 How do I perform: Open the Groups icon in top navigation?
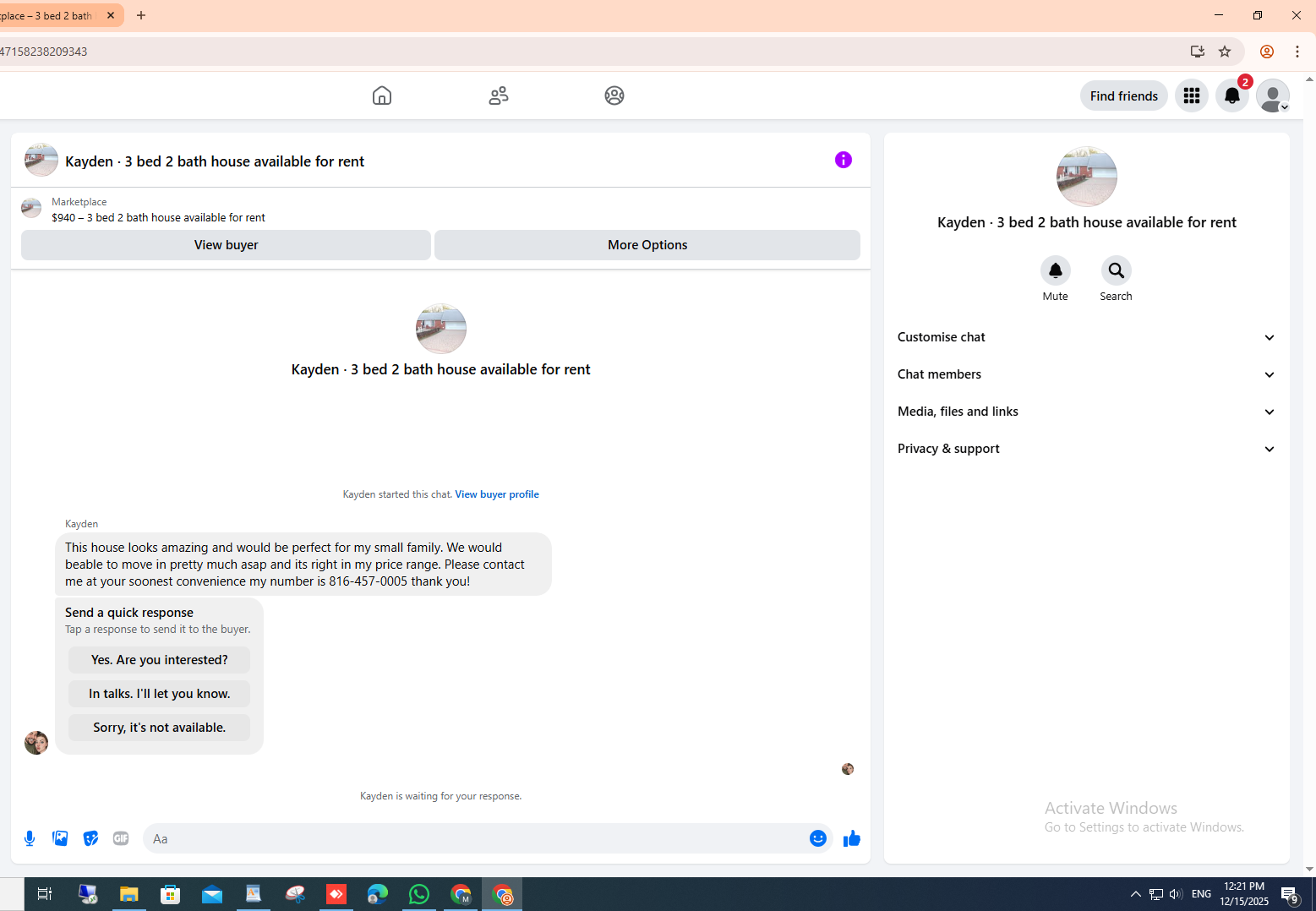614,95
